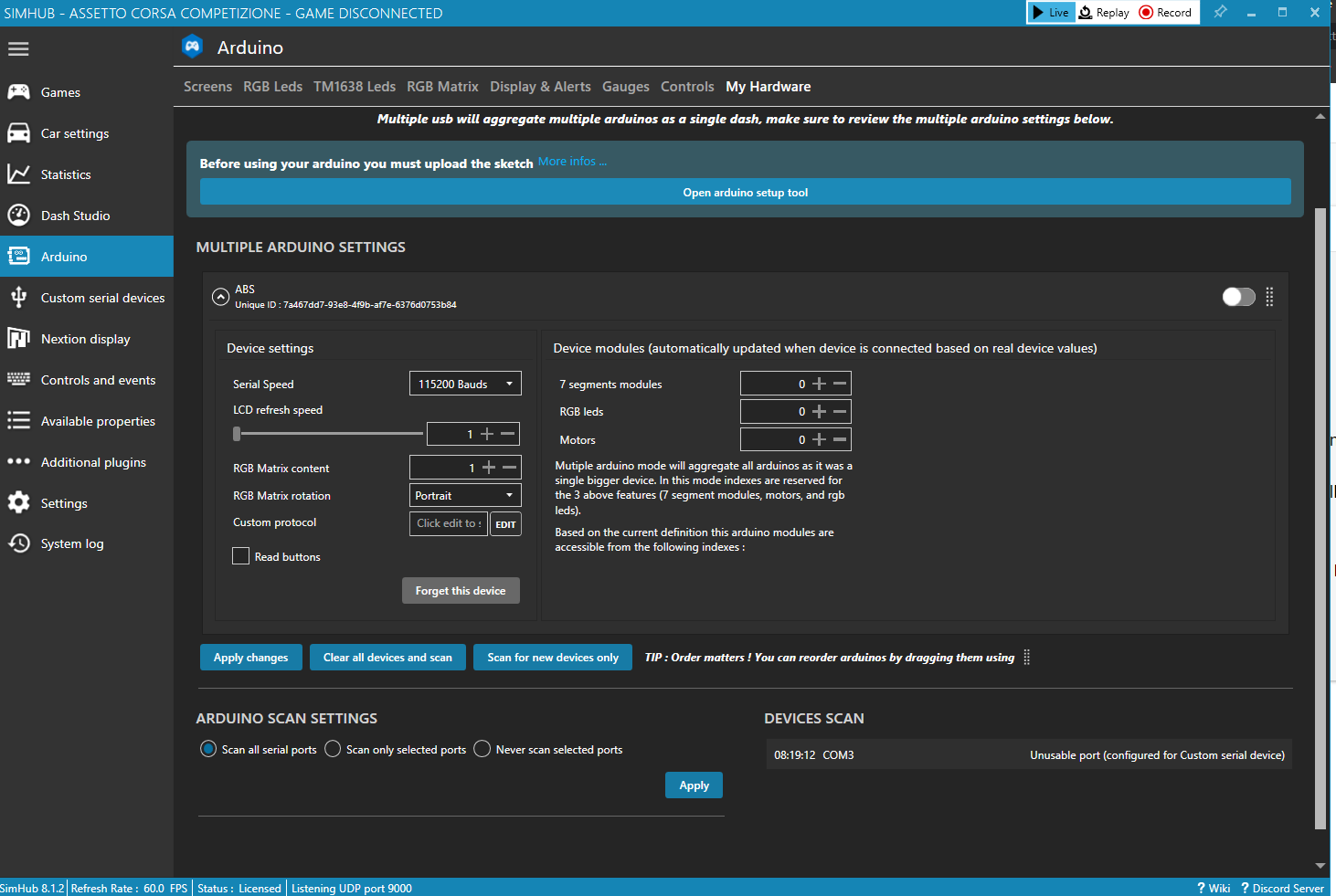
Task: Open the sidebar hamburger menu
Action: tap(18, 48)
